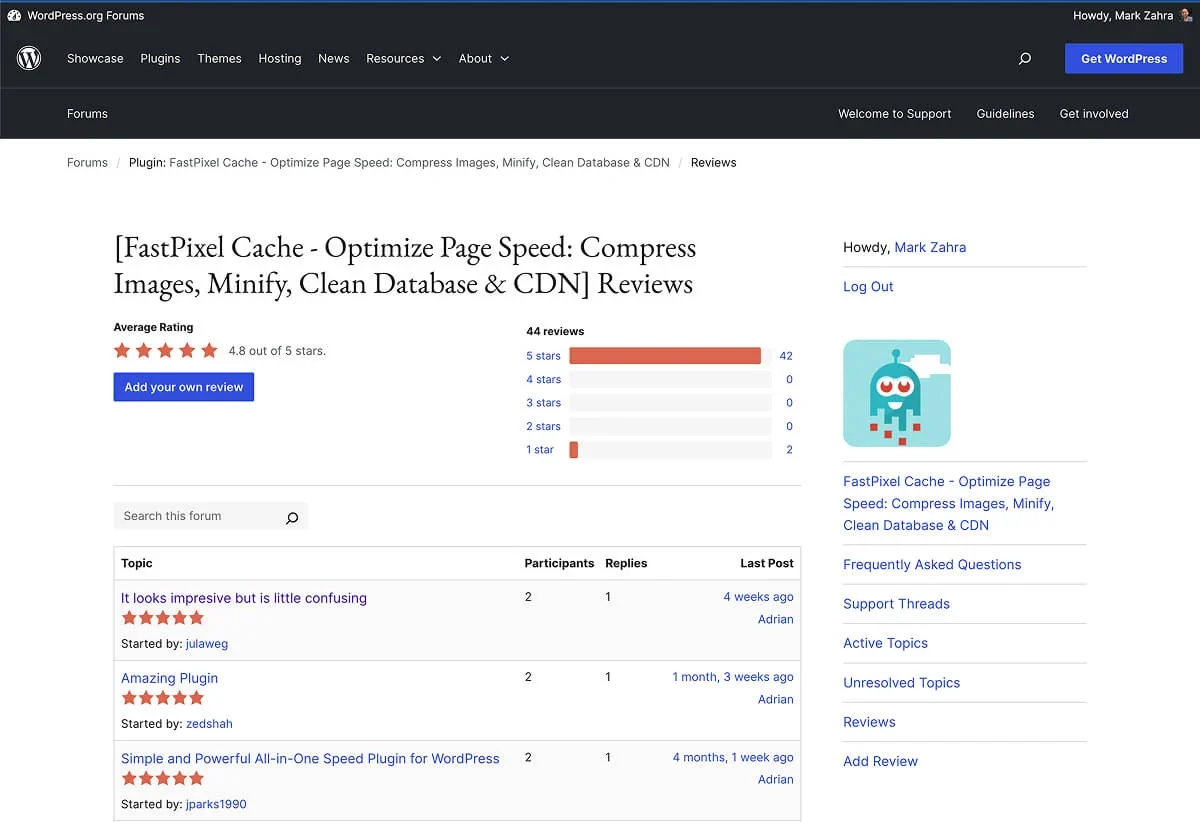
Task: Open Frequently Asked Questions link
Action: click(932, 564)
